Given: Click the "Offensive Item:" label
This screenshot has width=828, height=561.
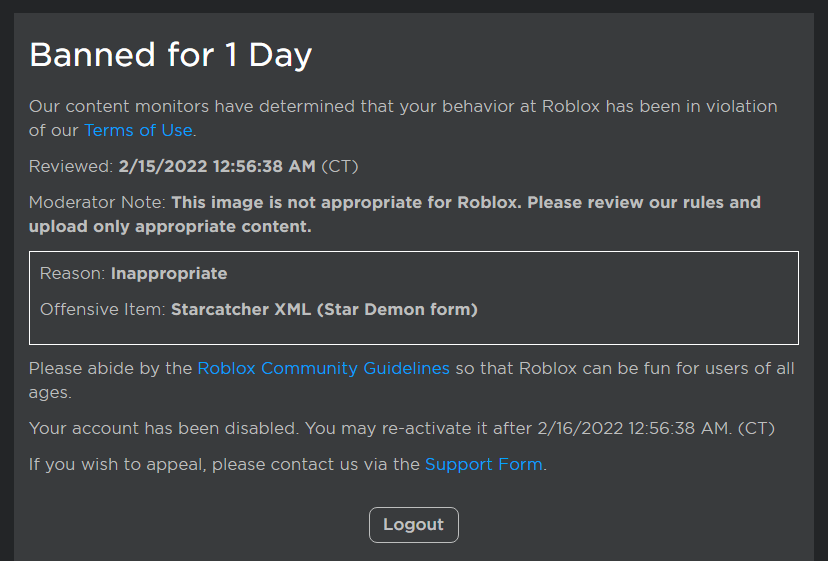Looking at the screenshot, I should pos(103,310).
